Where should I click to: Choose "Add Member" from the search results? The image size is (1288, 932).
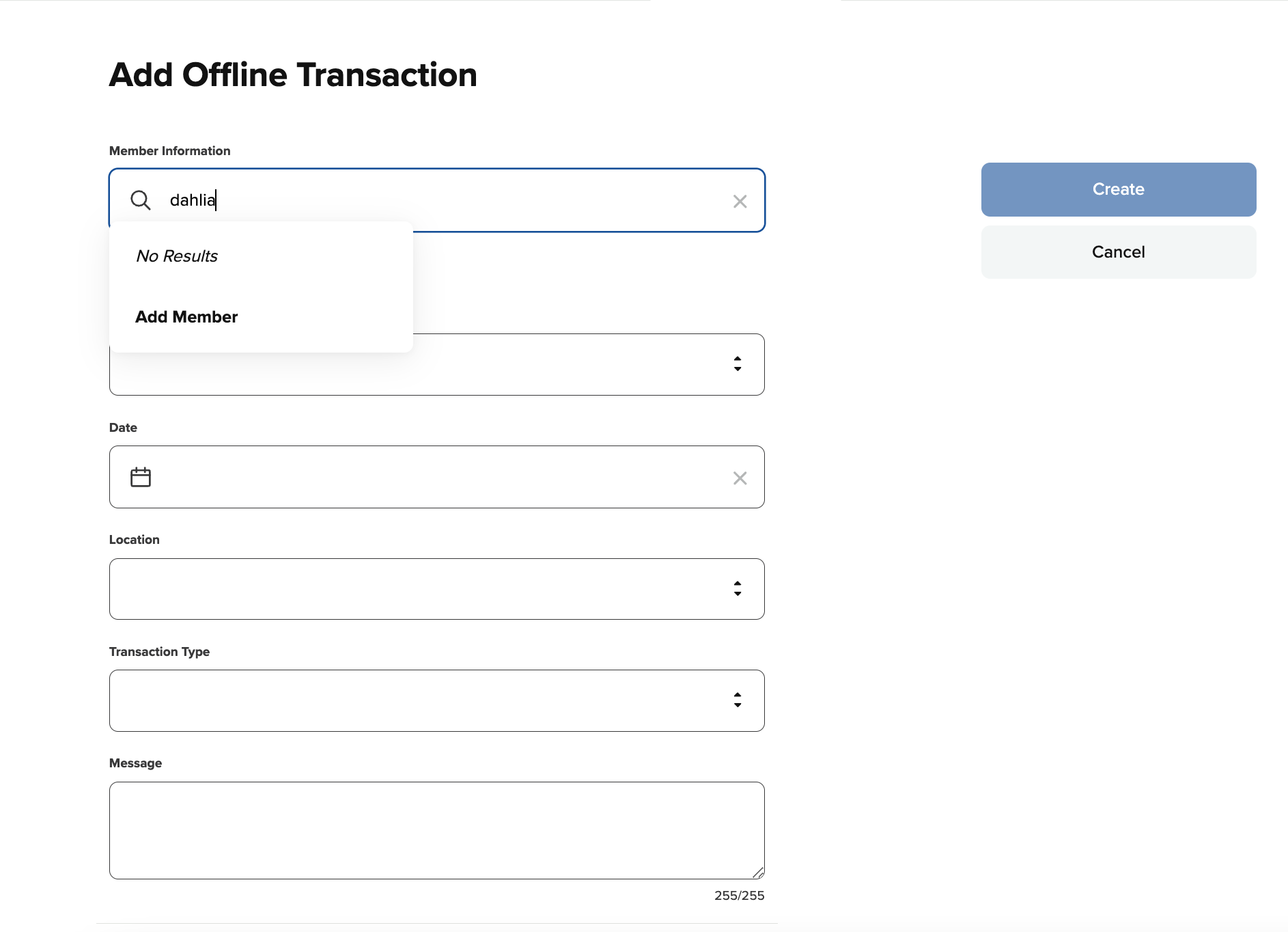[x=186, y=317]
